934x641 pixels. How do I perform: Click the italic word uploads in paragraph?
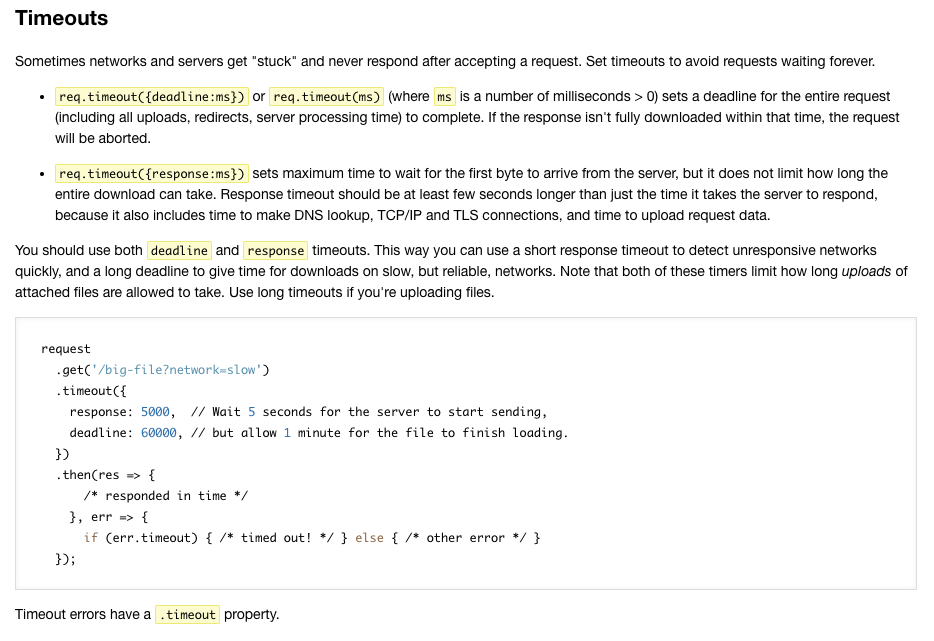point(867,271)
